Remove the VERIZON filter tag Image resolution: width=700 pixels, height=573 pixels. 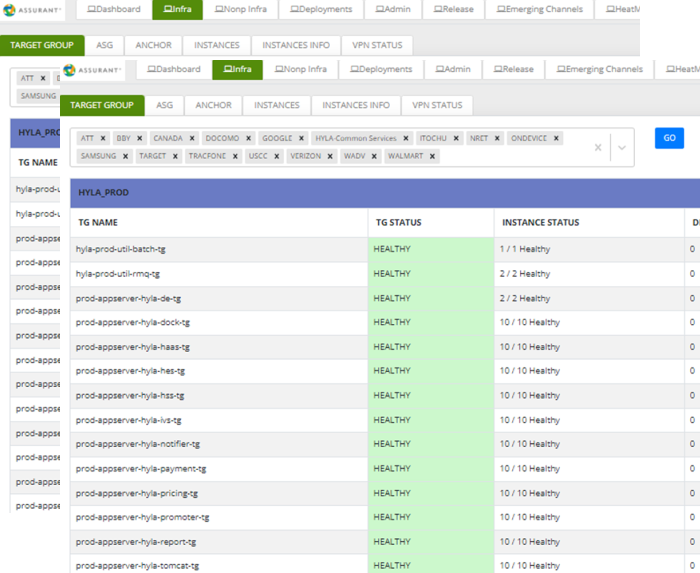(x=330, y=156)
